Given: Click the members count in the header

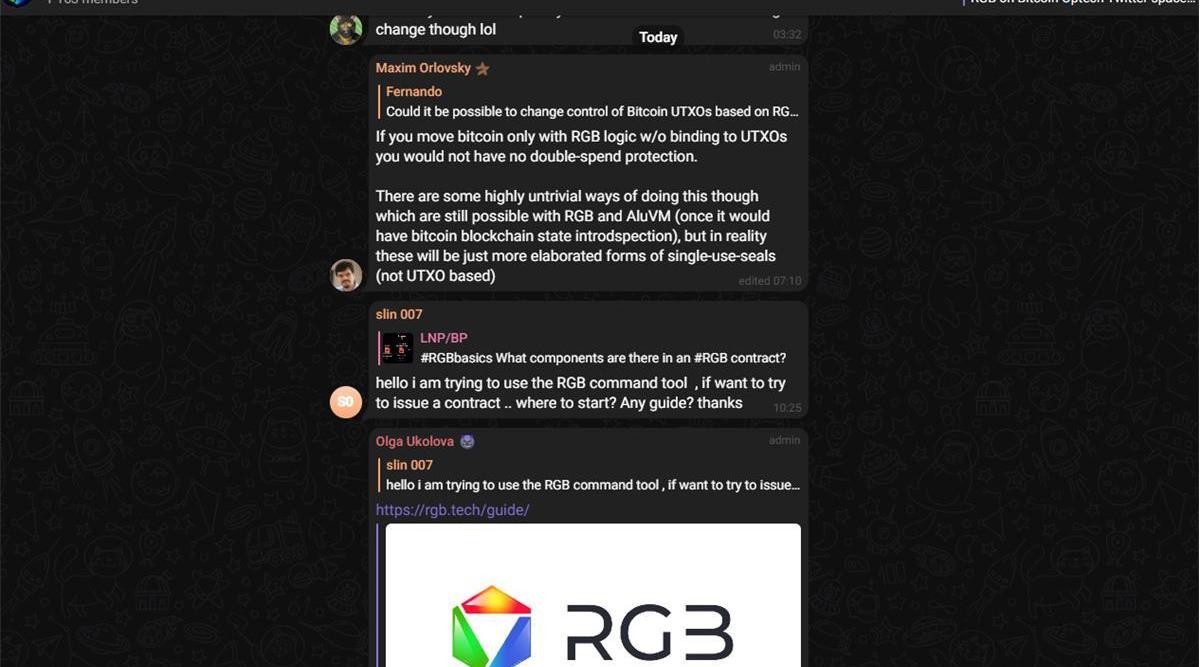Looking at the screenshot, I should coord(93,3).
